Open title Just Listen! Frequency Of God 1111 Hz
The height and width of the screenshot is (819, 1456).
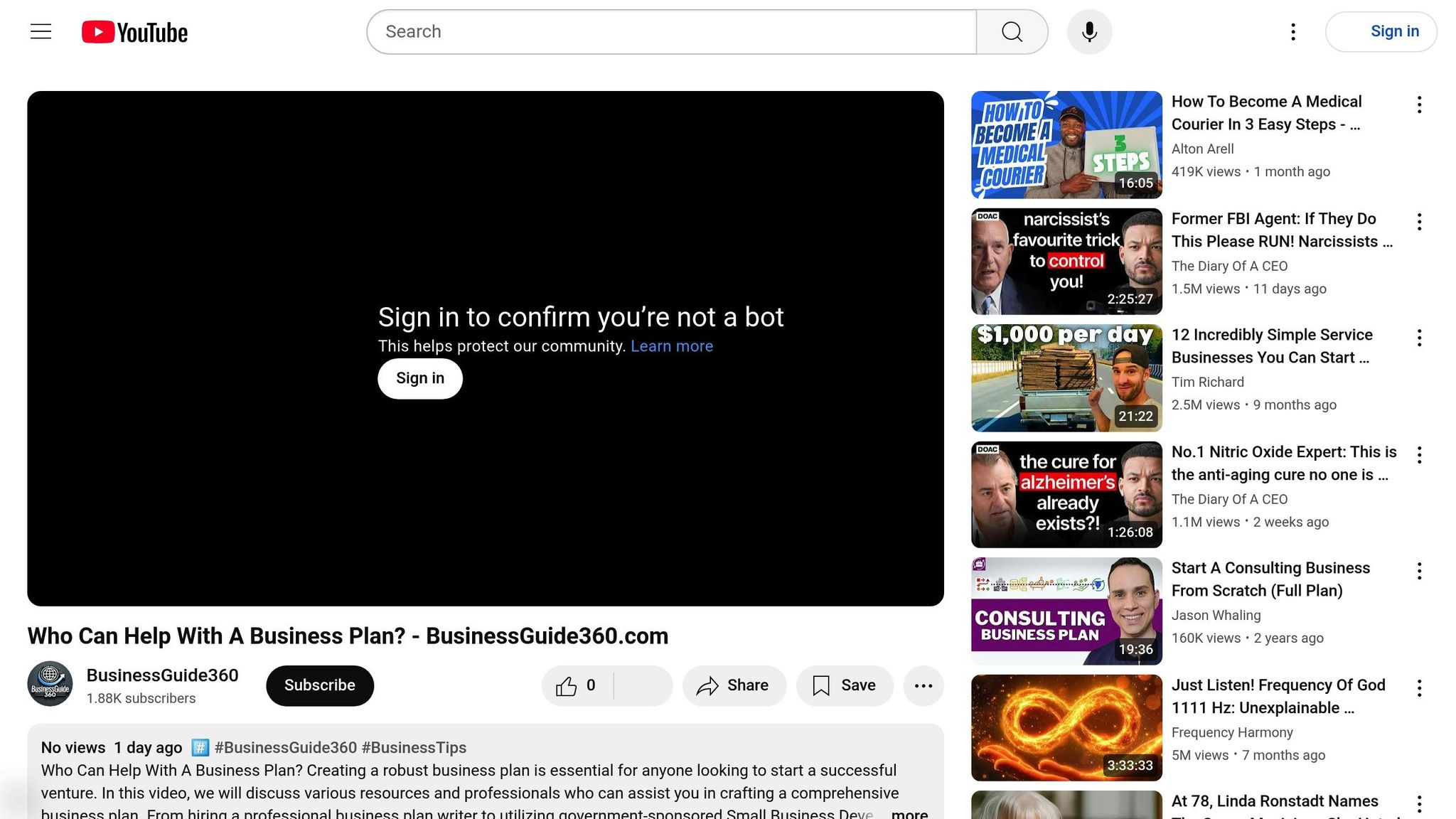[x=1278, y=697]
